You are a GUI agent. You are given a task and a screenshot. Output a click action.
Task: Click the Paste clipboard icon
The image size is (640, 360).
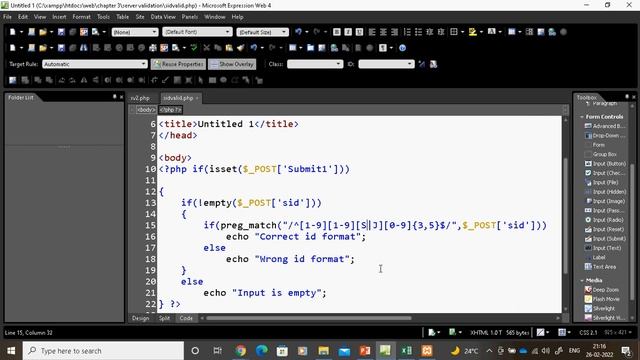pyautogui.click(x=229, y=48)
